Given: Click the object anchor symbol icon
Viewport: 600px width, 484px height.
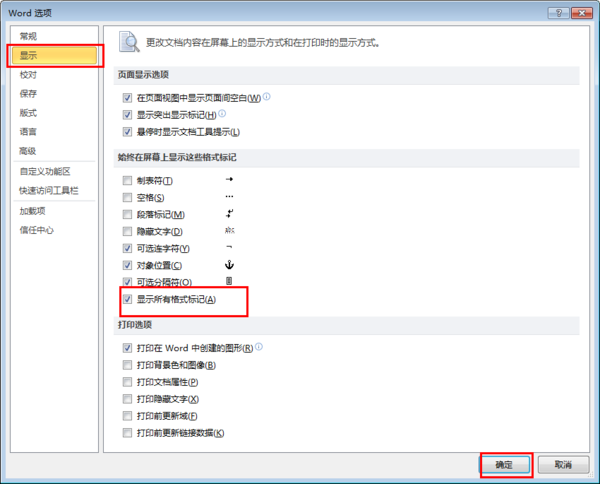Looking at the screenshot, I should coord(229,264).
